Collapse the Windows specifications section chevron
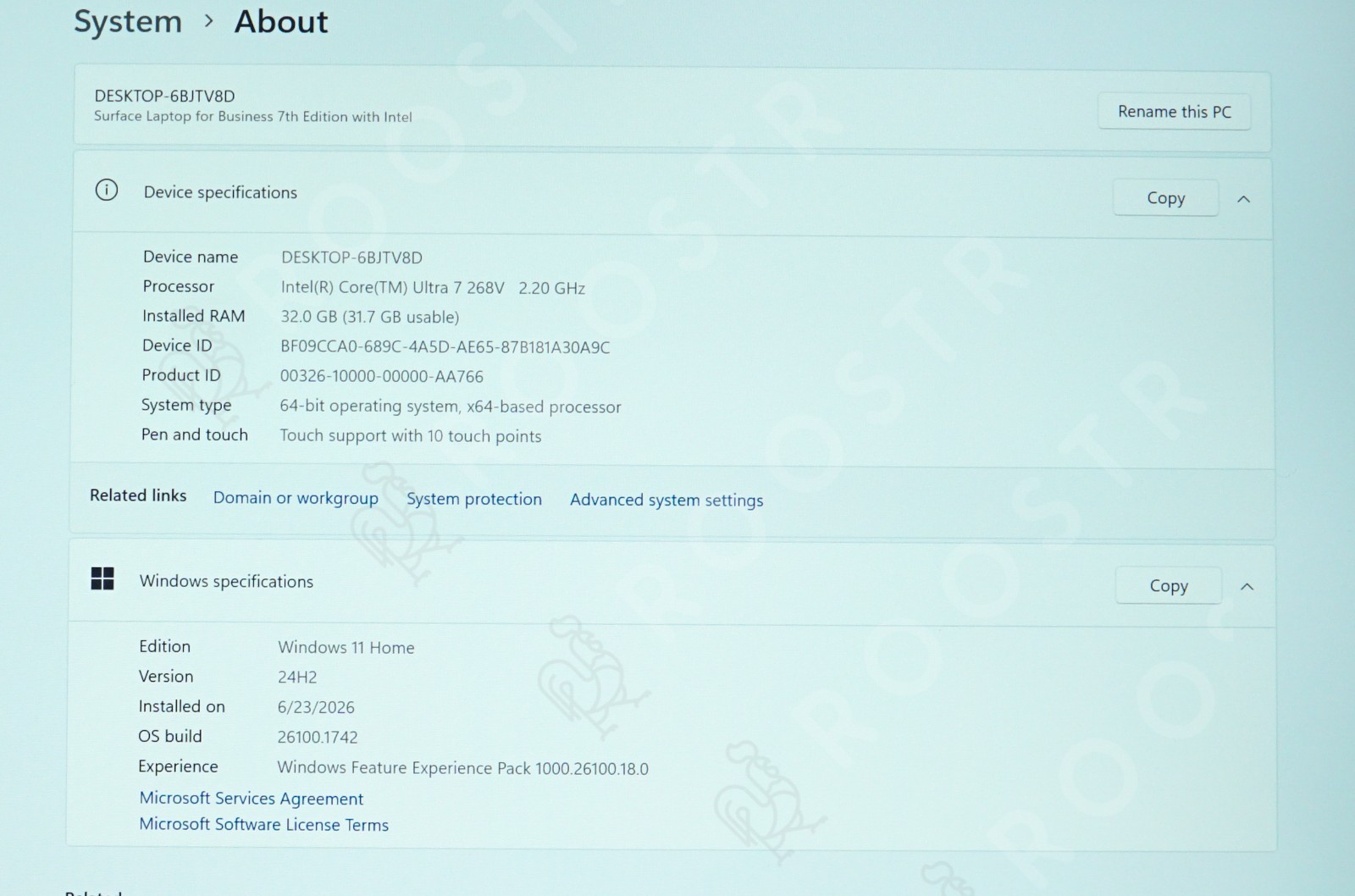This screenshot has width=1355, height=896. point(1247,586)
